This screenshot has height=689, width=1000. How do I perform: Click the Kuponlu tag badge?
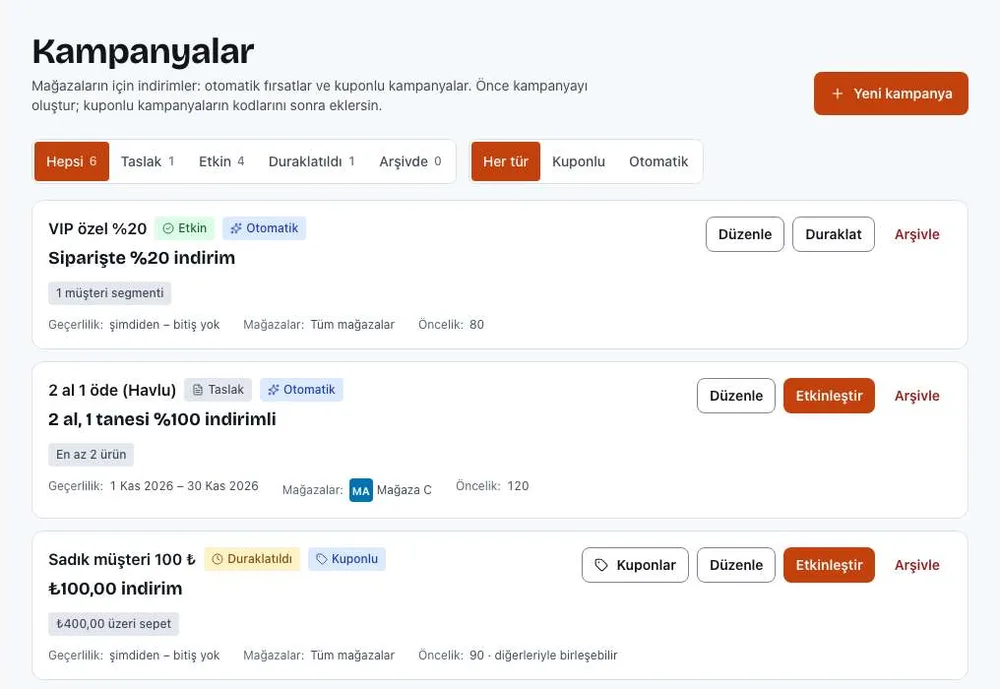coord(347,559)
